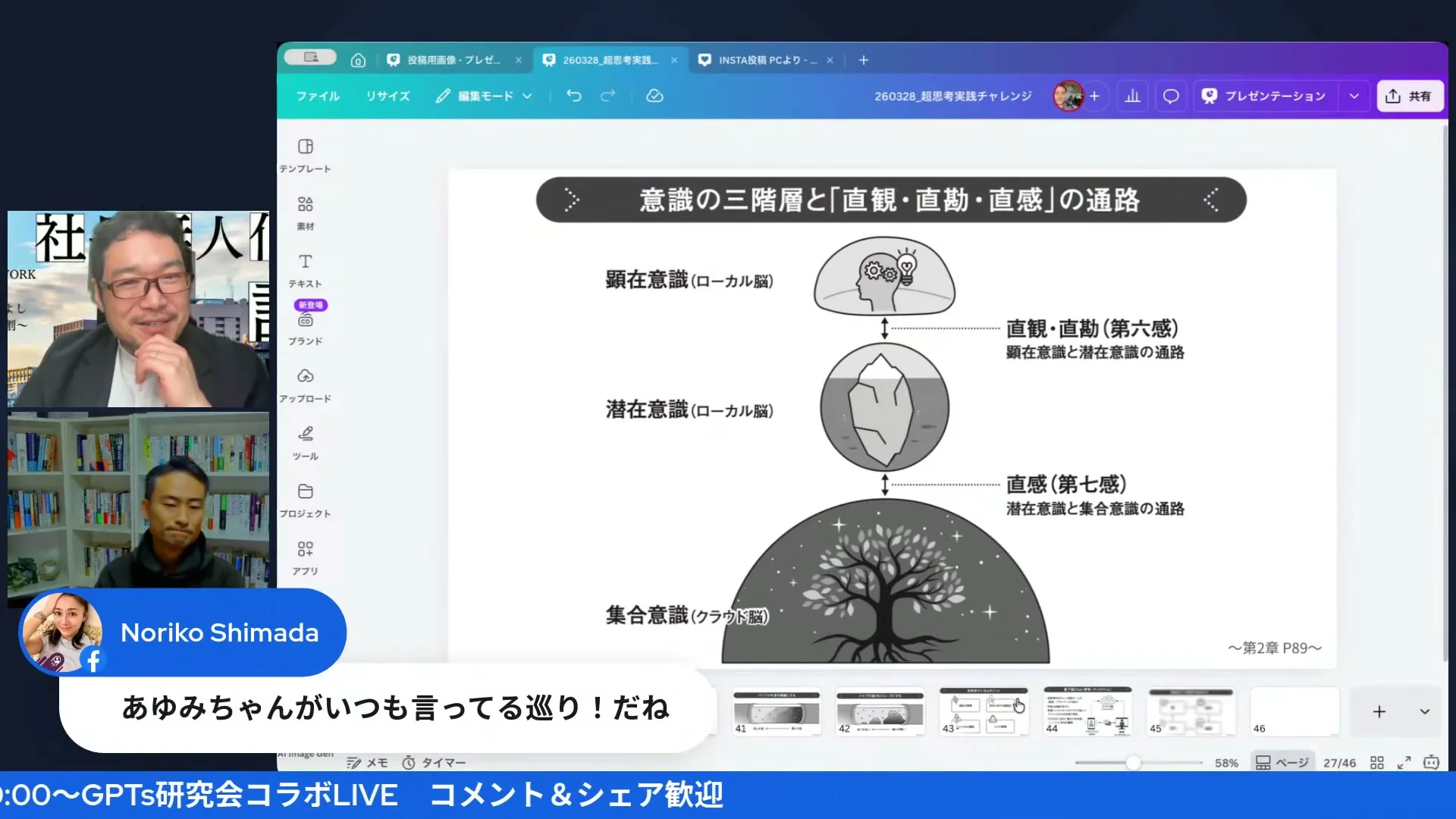The image size is (1456, 819).
Task: Select the ツール (Tools) sidebar icon
Action: click(306, 441)
